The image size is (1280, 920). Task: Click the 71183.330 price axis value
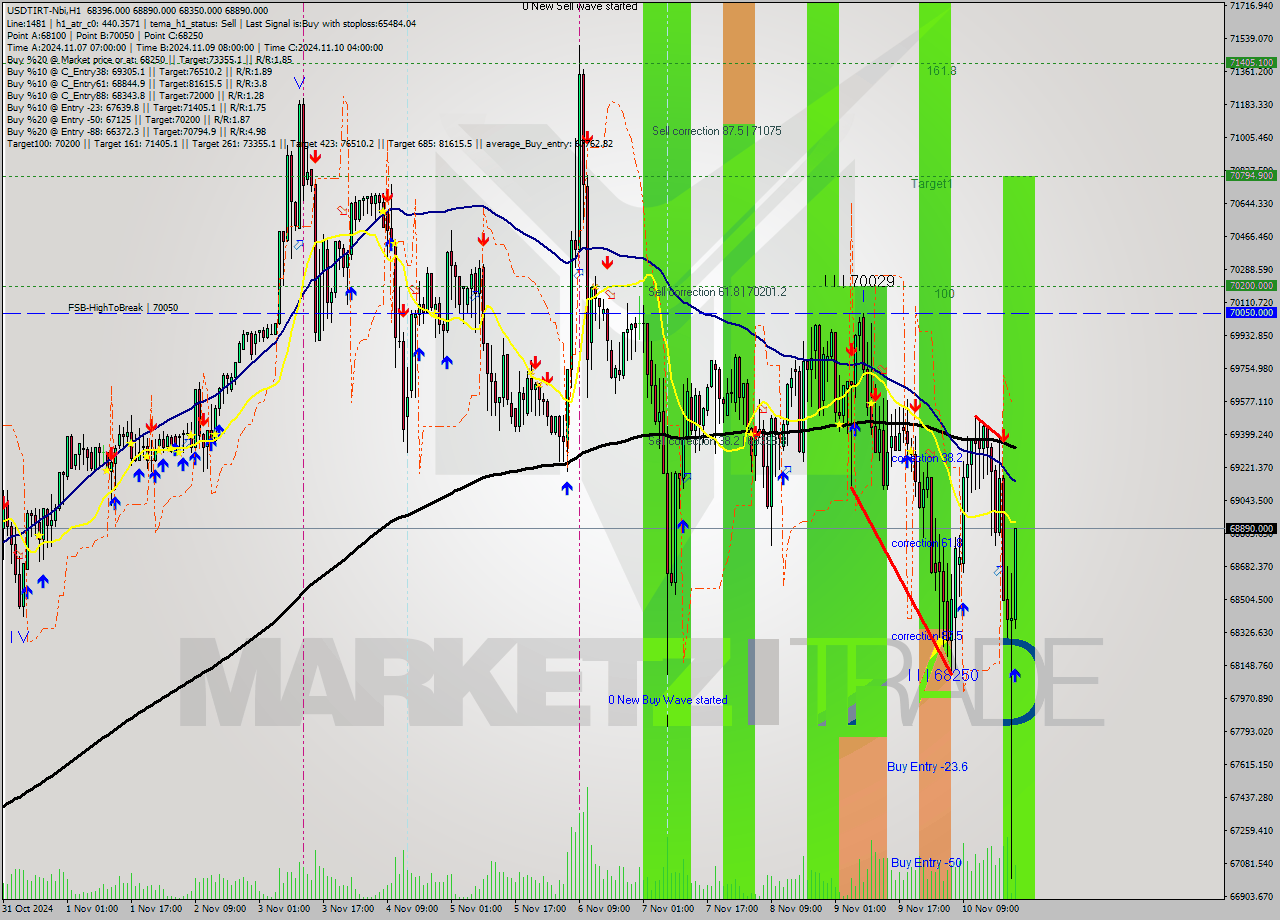[x=1251, y=104]
